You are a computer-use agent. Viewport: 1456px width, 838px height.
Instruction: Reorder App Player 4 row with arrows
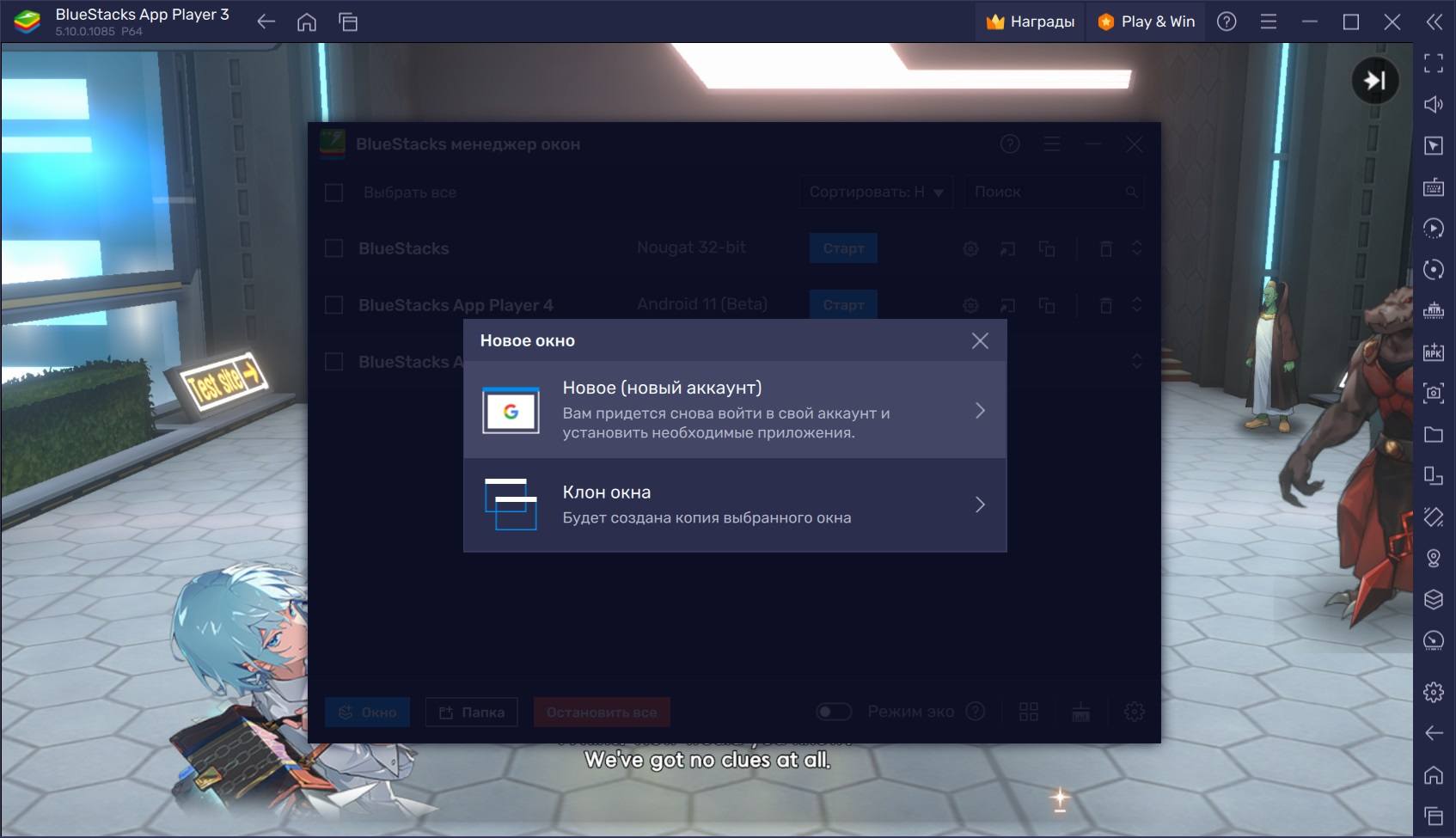(1136, 304)
